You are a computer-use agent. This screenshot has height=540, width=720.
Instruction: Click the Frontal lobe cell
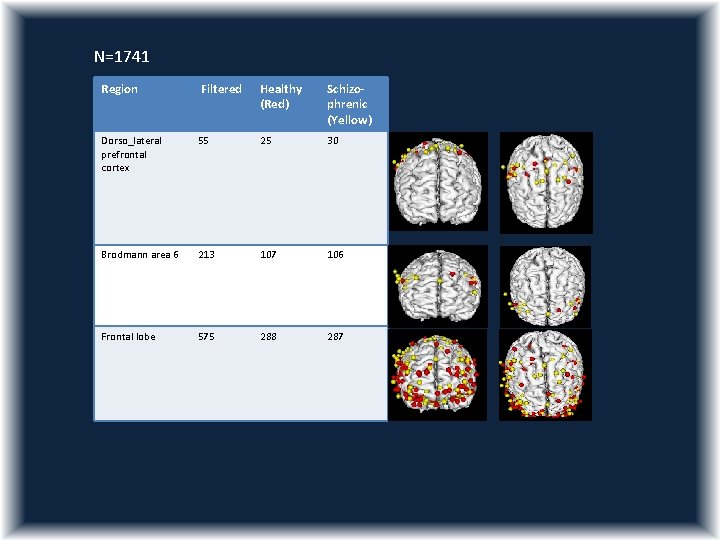128,337
